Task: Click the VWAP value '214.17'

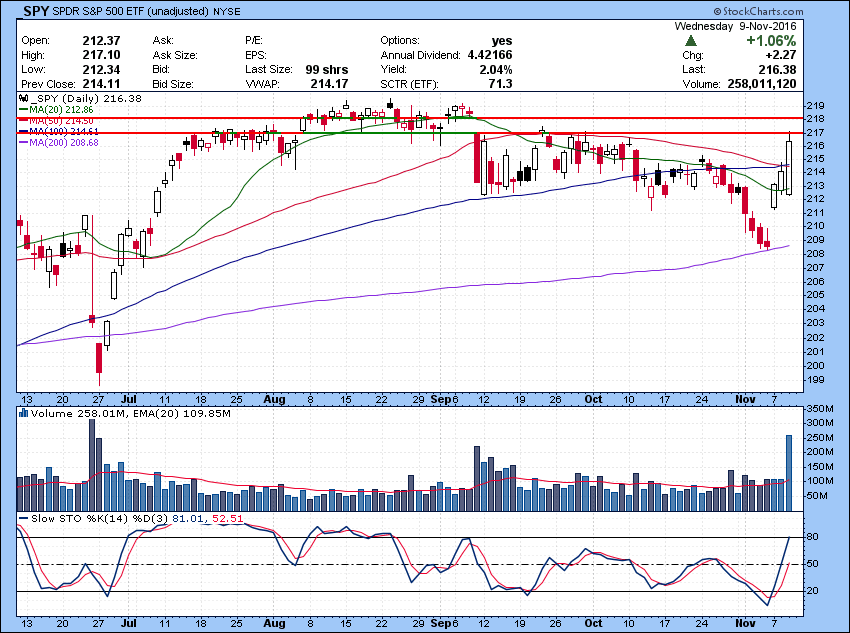Action: tap(330, 84)
